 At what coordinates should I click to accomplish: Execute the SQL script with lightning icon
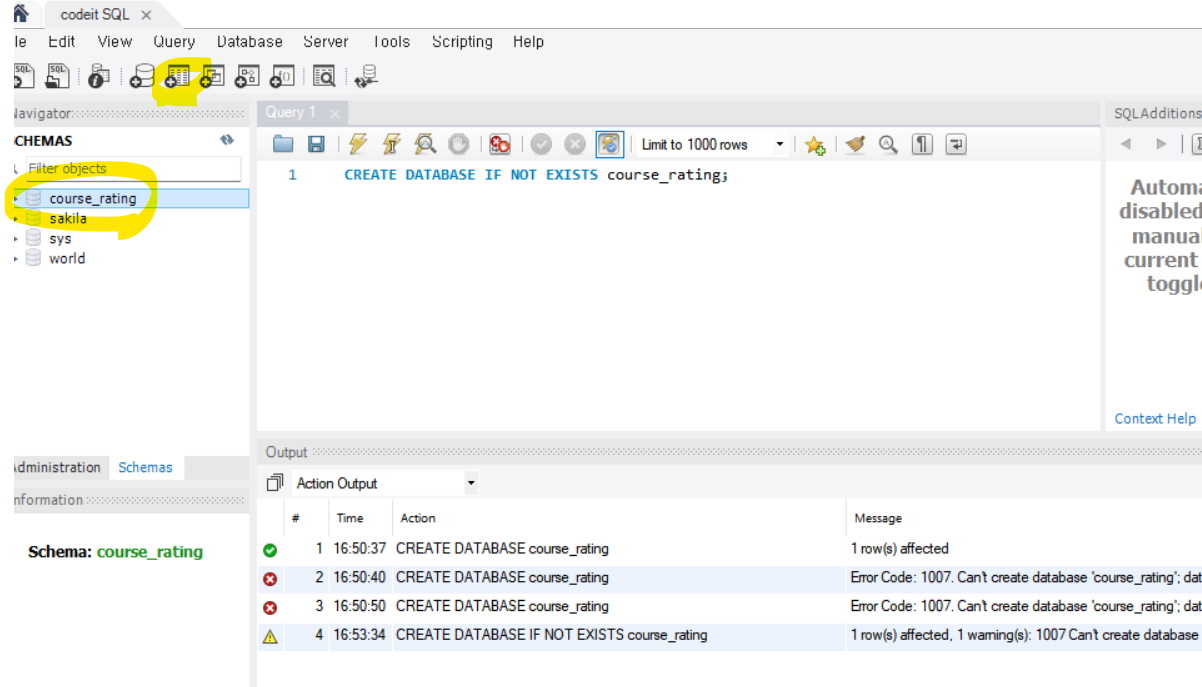coord(358,145)
